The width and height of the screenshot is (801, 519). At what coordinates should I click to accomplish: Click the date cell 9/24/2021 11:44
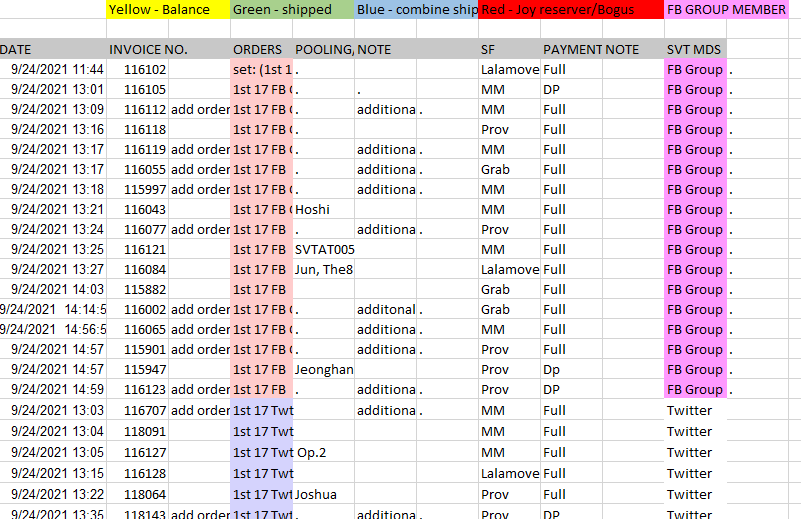tap(53, 69)
